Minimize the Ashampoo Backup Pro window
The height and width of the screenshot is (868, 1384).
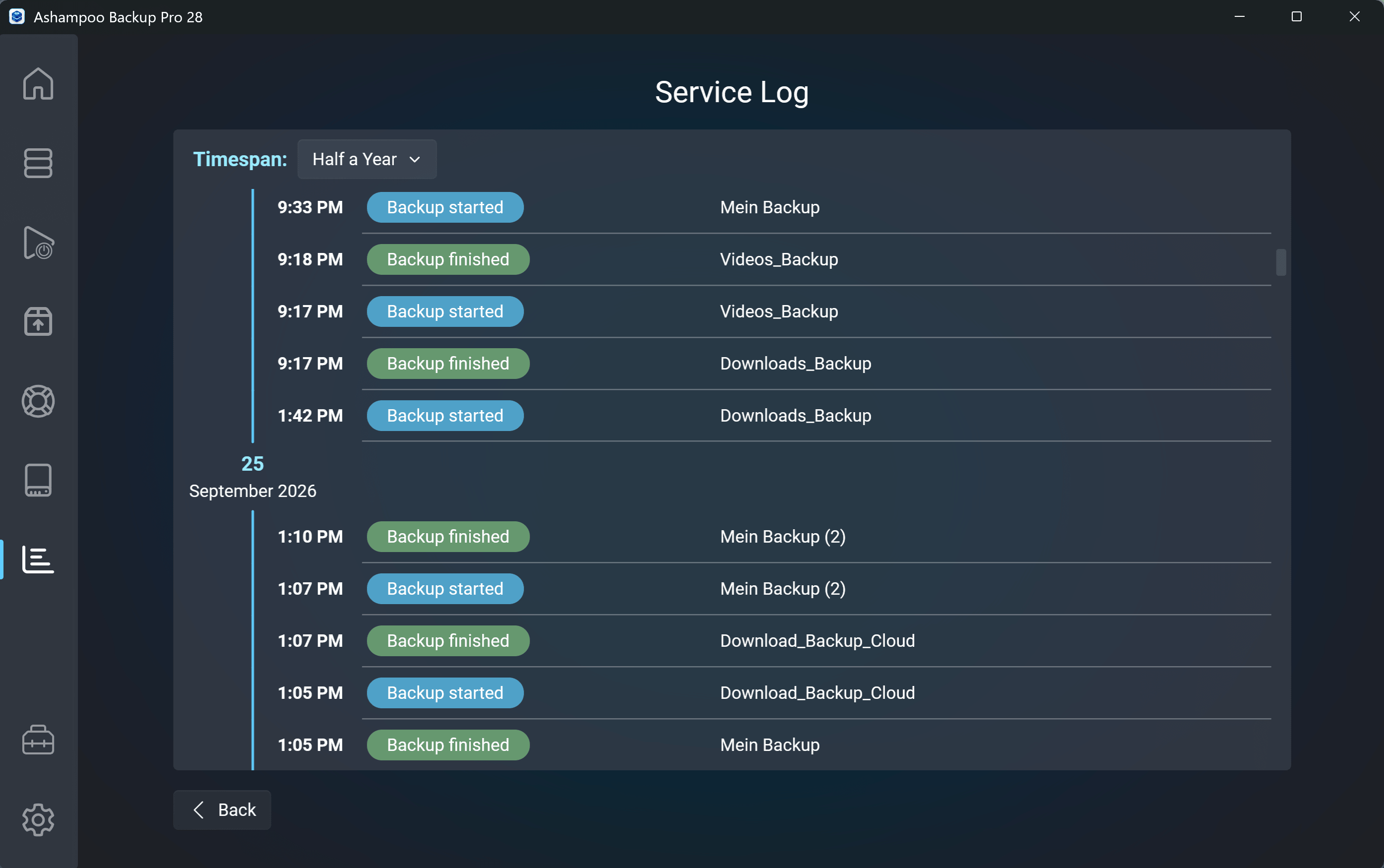[x=1239, y=17]
